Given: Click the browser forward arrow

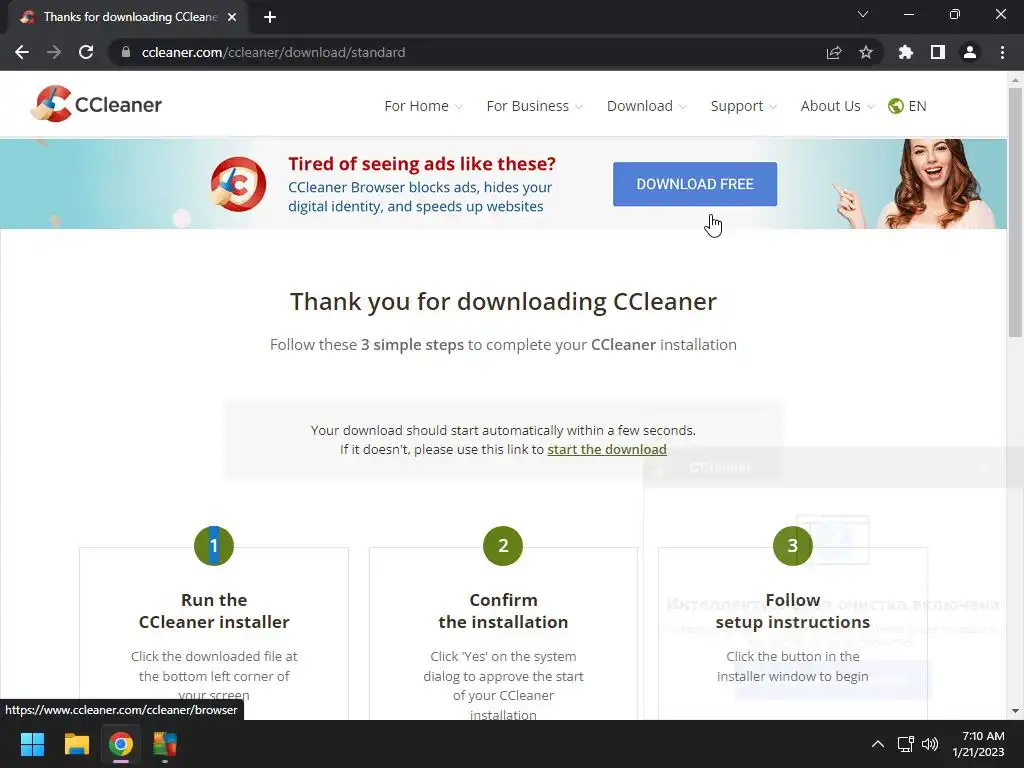Looking at the screenshot, I should click(x=54, y=52).
